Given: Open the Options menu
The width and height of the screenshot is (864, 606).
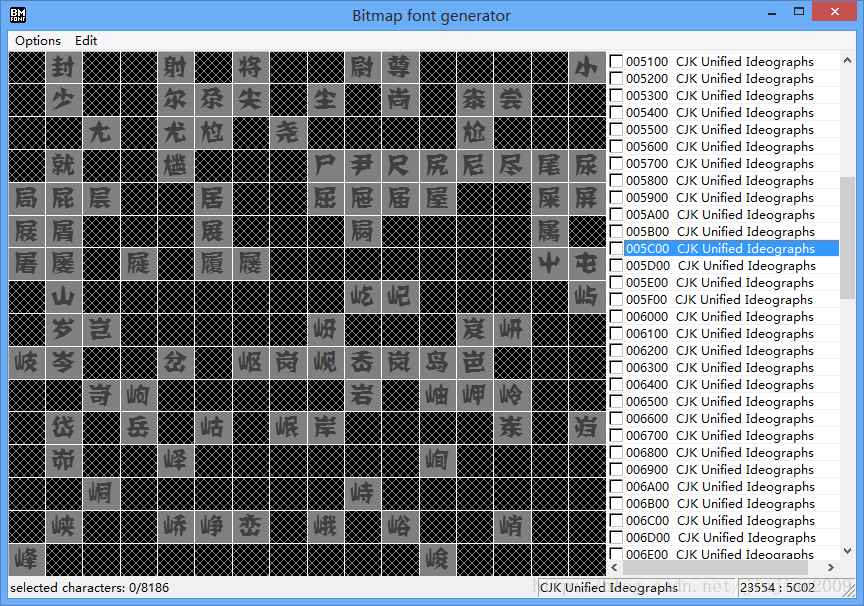Looking at the screenshot, I should tap(37, 41).
